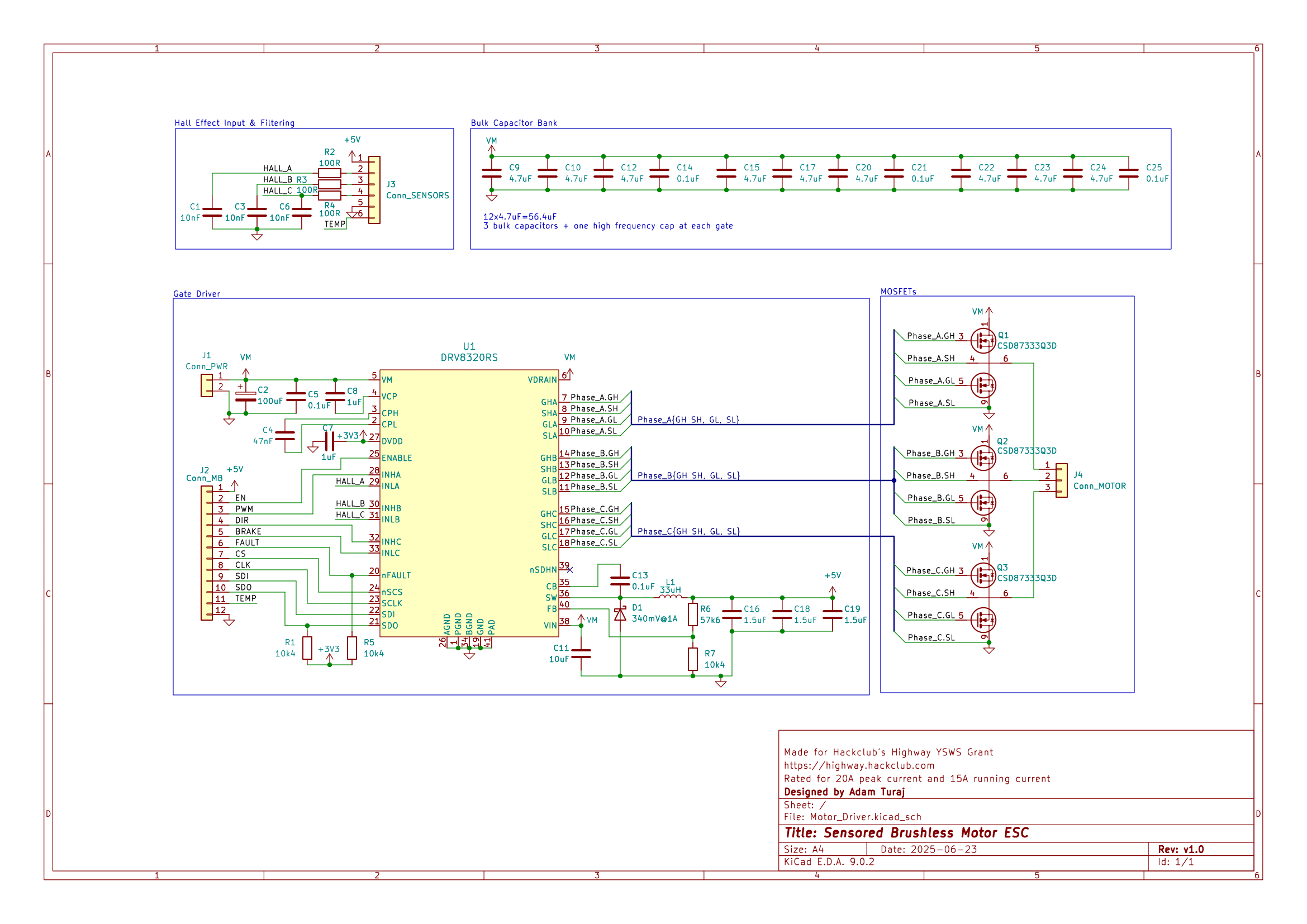Click the 'Id: 1/1' field

[x=1175, y=862]
